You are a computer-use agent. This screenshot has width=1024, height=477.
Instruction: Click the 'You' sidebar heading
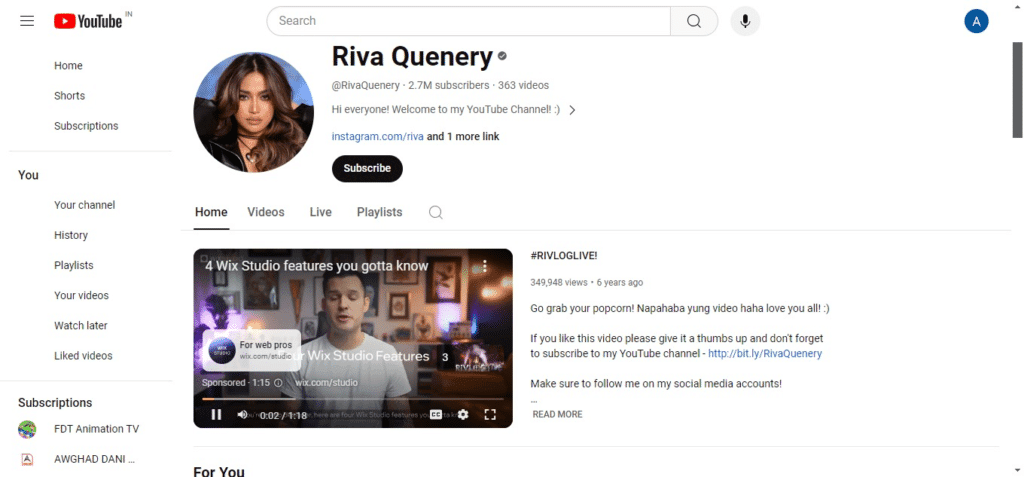tap(28, 175)
